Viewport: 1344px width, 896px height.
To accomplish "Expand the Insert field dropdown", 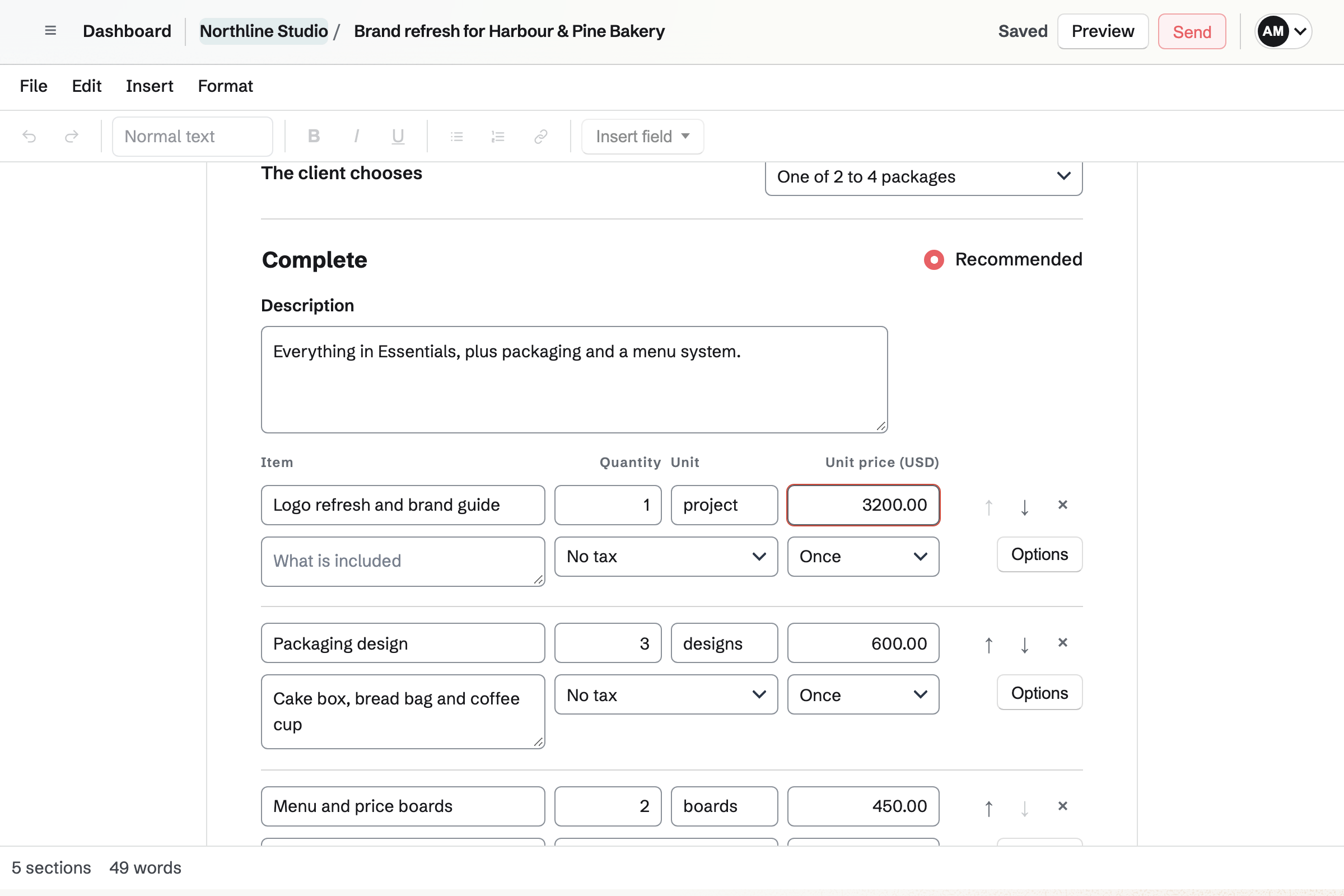I will coord(642,137).
